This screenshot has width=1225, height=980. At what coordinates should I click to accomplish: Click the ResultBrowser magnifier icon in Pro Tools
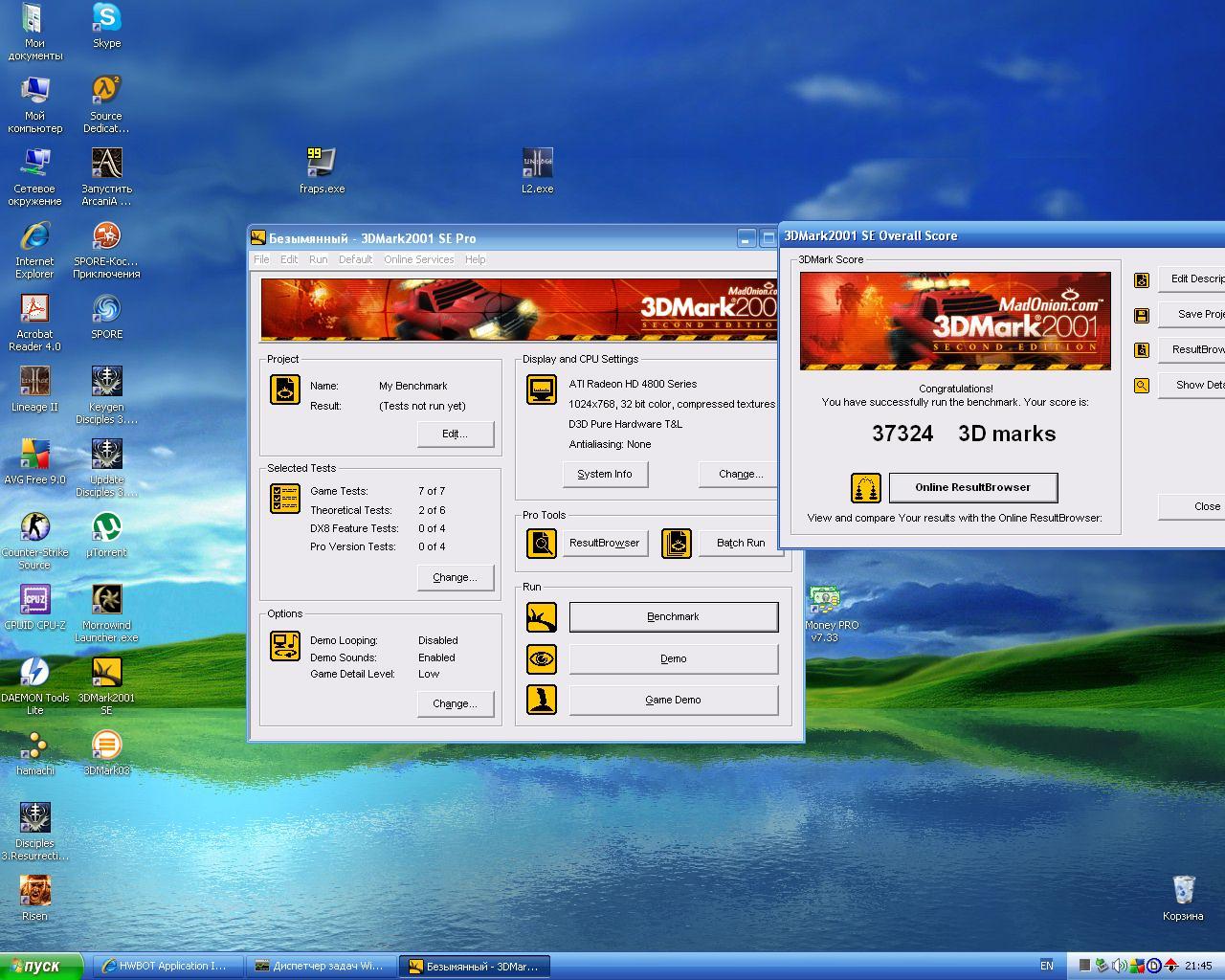pos(542,543)
